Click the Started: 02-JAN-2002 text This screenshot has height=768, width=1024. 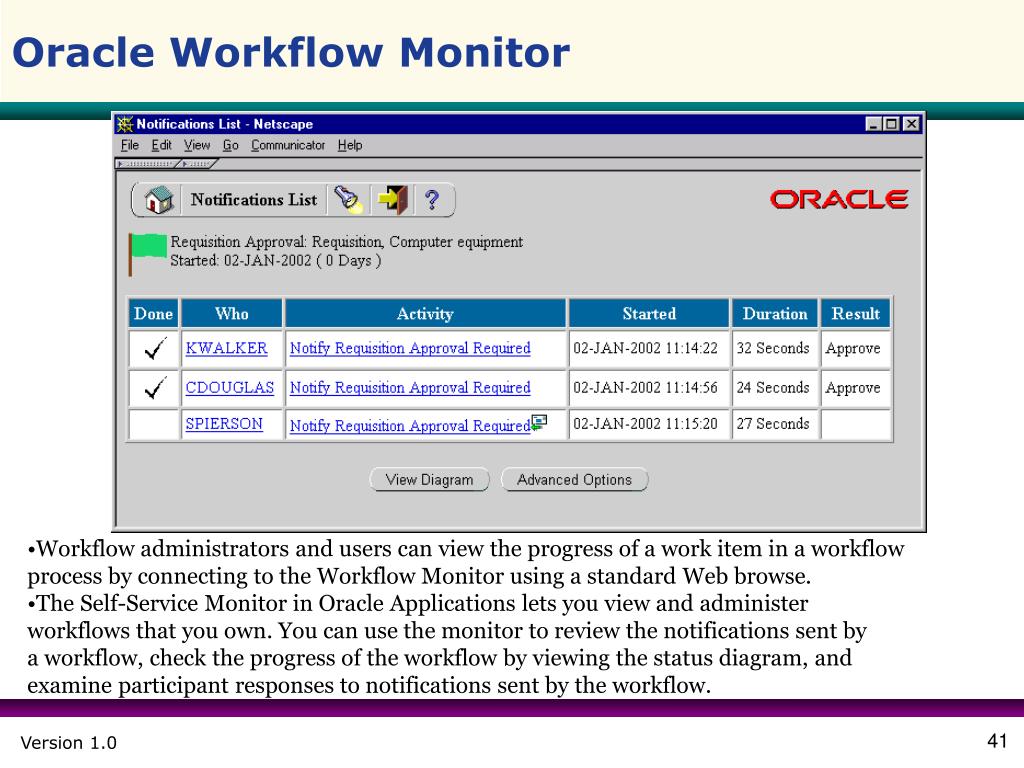(276, 261)
